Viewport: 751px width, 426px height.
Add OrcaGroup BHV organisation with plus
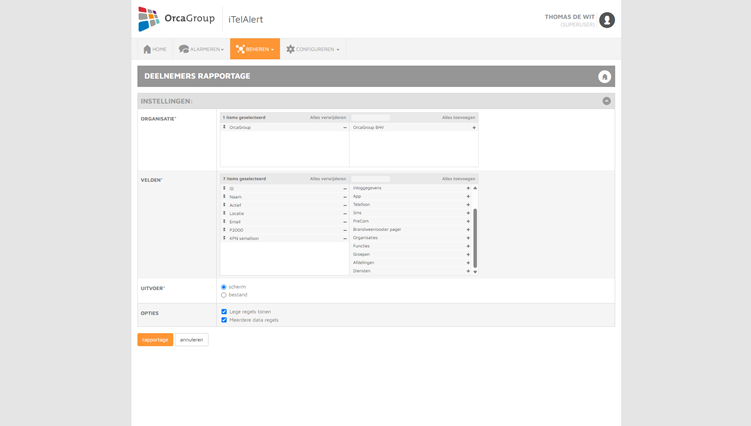(474, 127)
